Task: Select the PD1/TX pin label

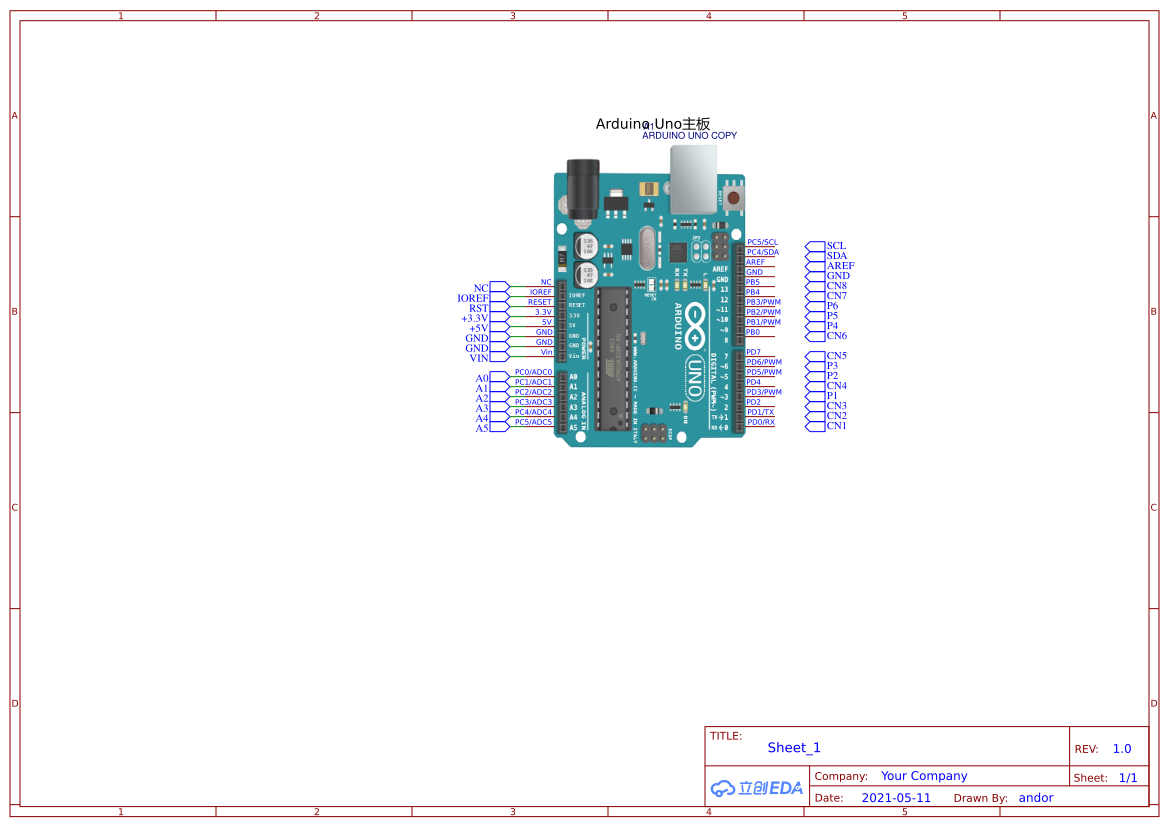Action: click(760, 412)
